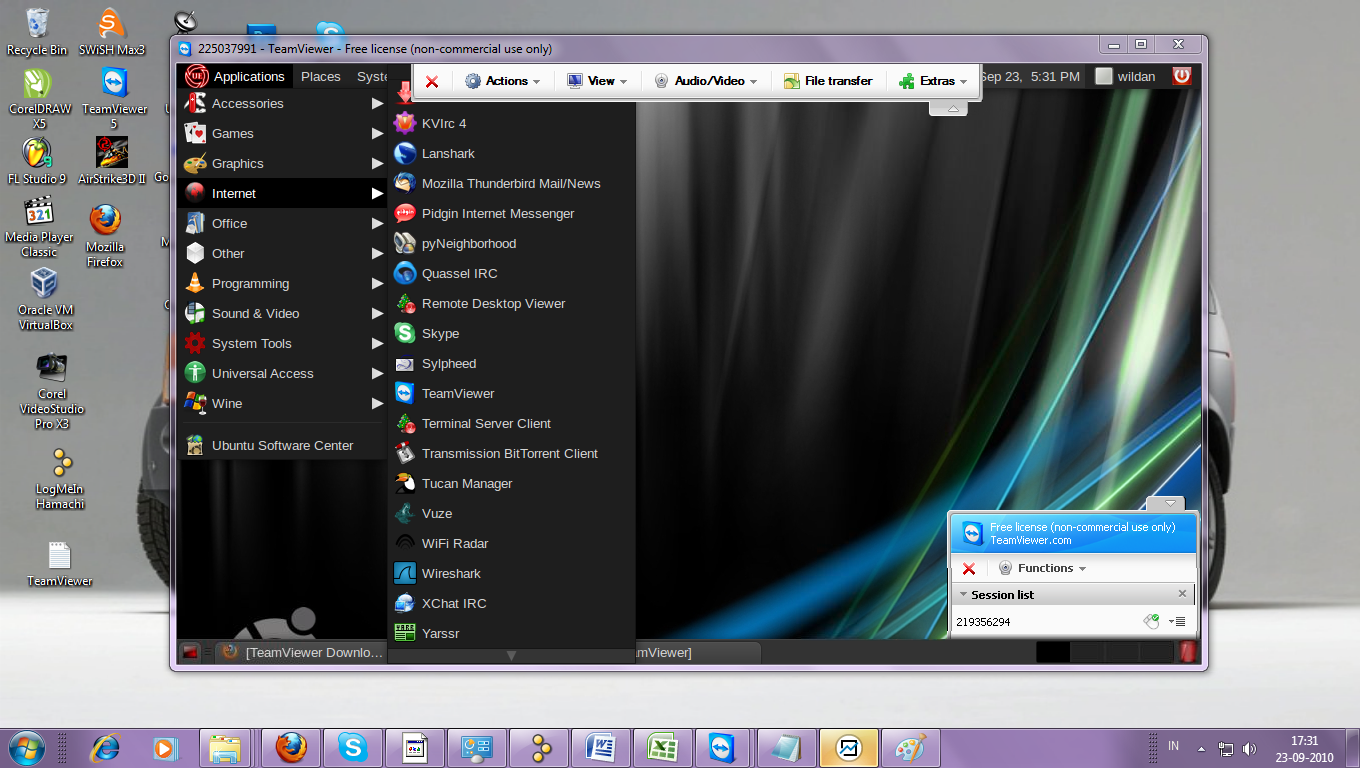
Task: Collapse the session panel using its top arrow tab
Action: pyautogui.click(x=1166, y=503)
